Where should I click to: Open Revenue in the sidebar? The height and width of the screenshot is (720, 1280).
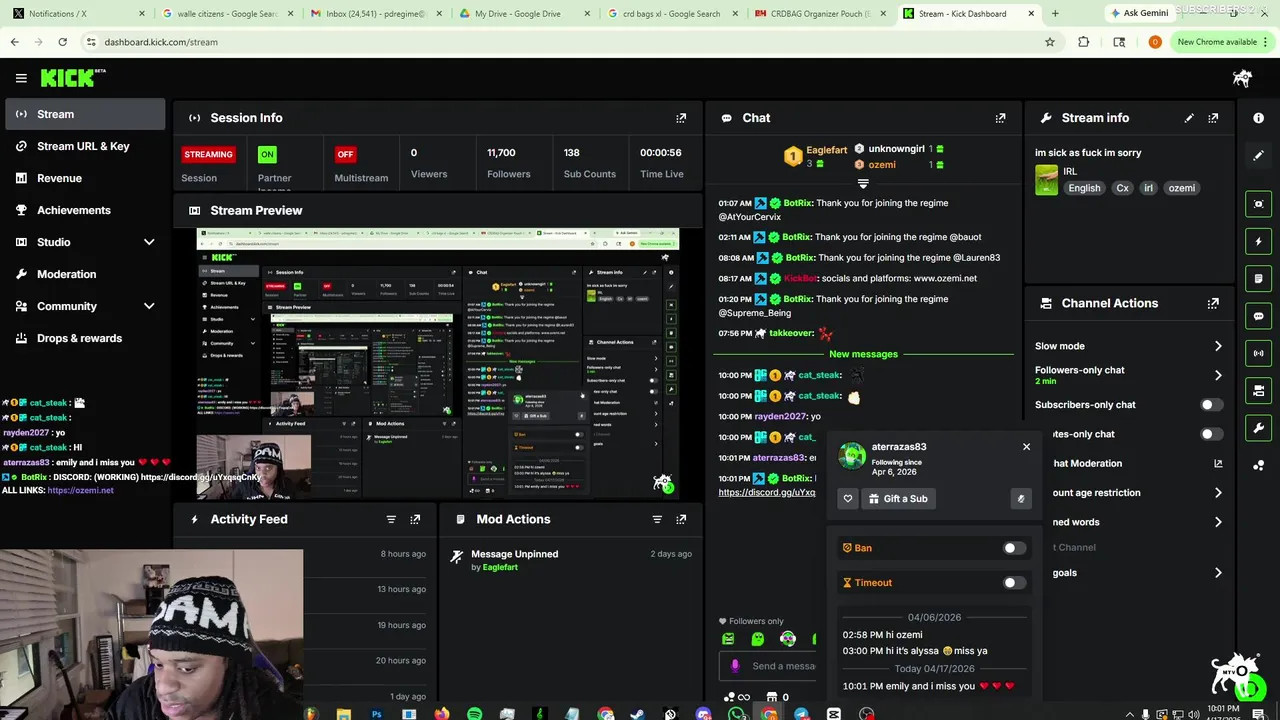coord(83,178)
